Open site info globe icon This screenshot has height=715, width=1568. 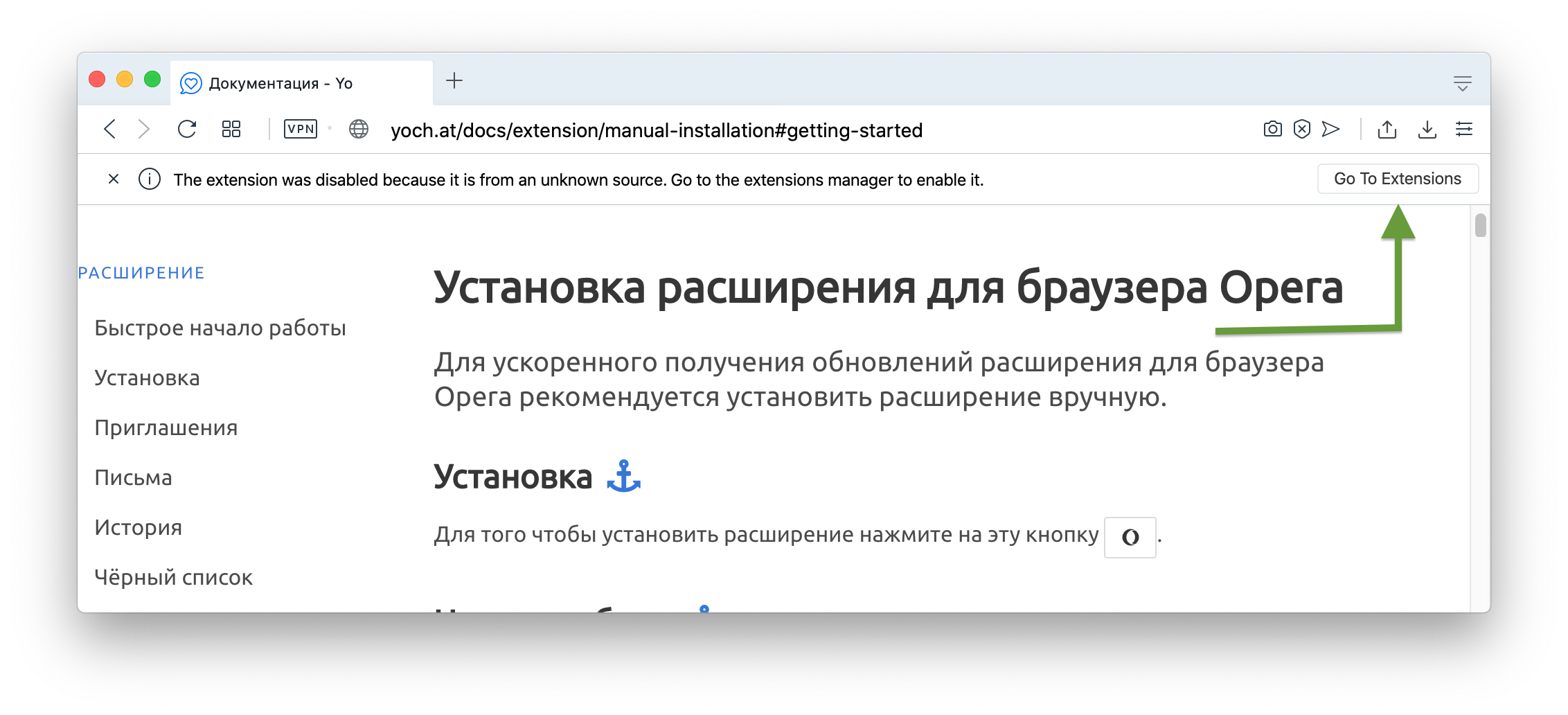point(359,129)
